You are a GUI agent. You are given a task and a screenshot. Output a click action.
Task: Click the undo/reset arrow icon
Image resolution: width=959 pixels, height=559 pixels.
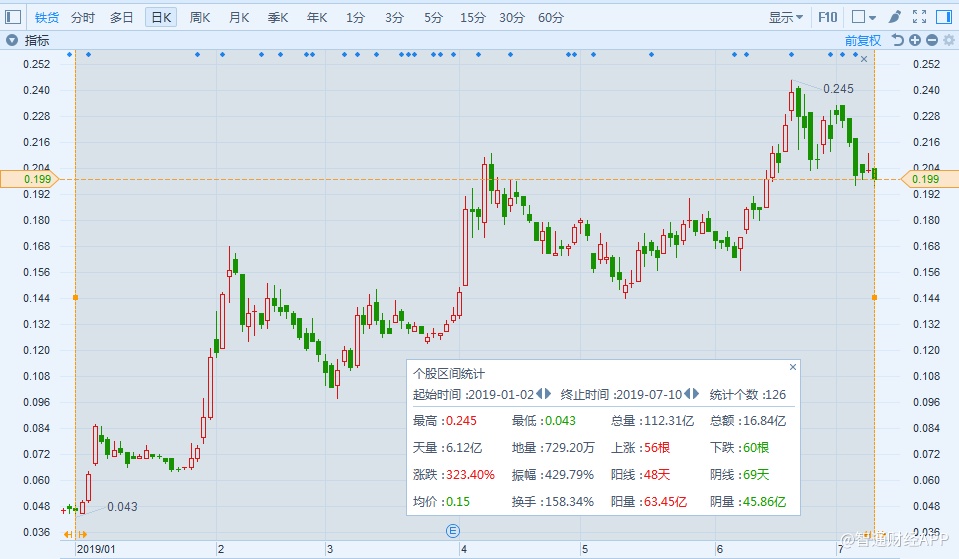[898, 40]
